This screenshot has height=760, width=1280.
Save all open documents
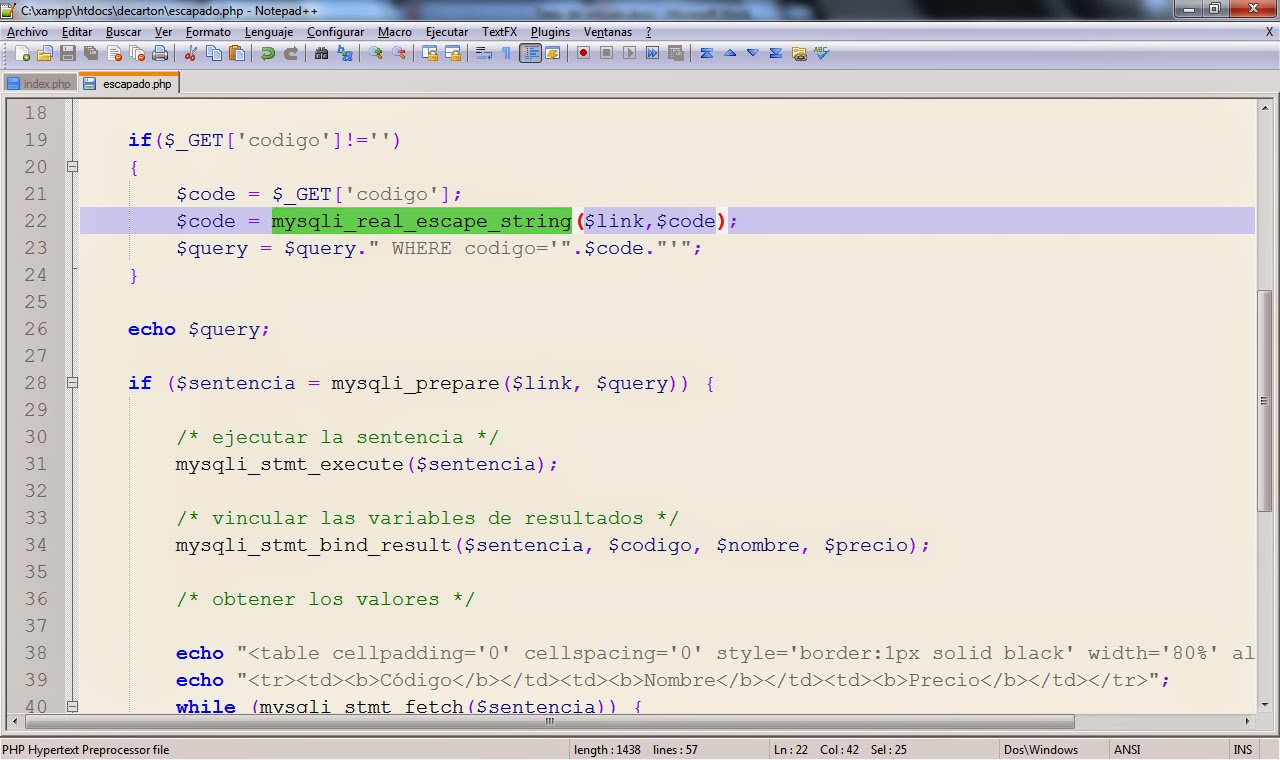pyautogui.click(x=91, y=53)
